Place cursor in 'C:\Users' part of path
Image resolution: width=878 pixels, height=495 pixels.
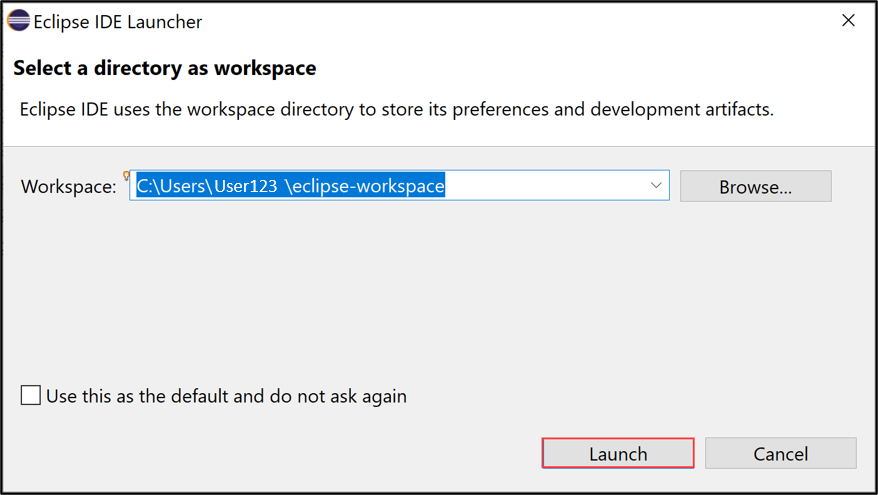[x=171, y=185]
